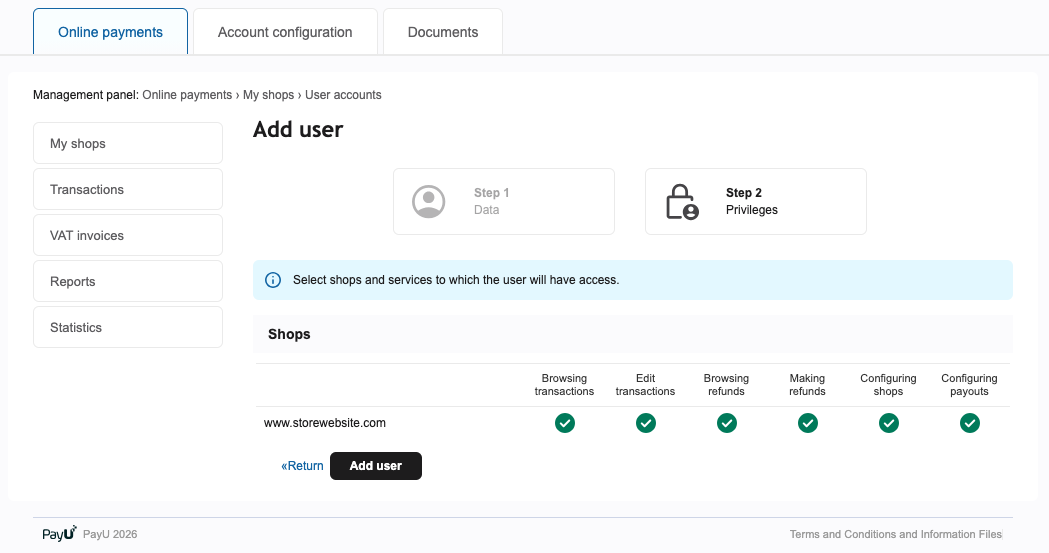This screenshot has width=1049, height=553.
Task: Click the Step 1 user profile icon
Action: tap(429, 201)
